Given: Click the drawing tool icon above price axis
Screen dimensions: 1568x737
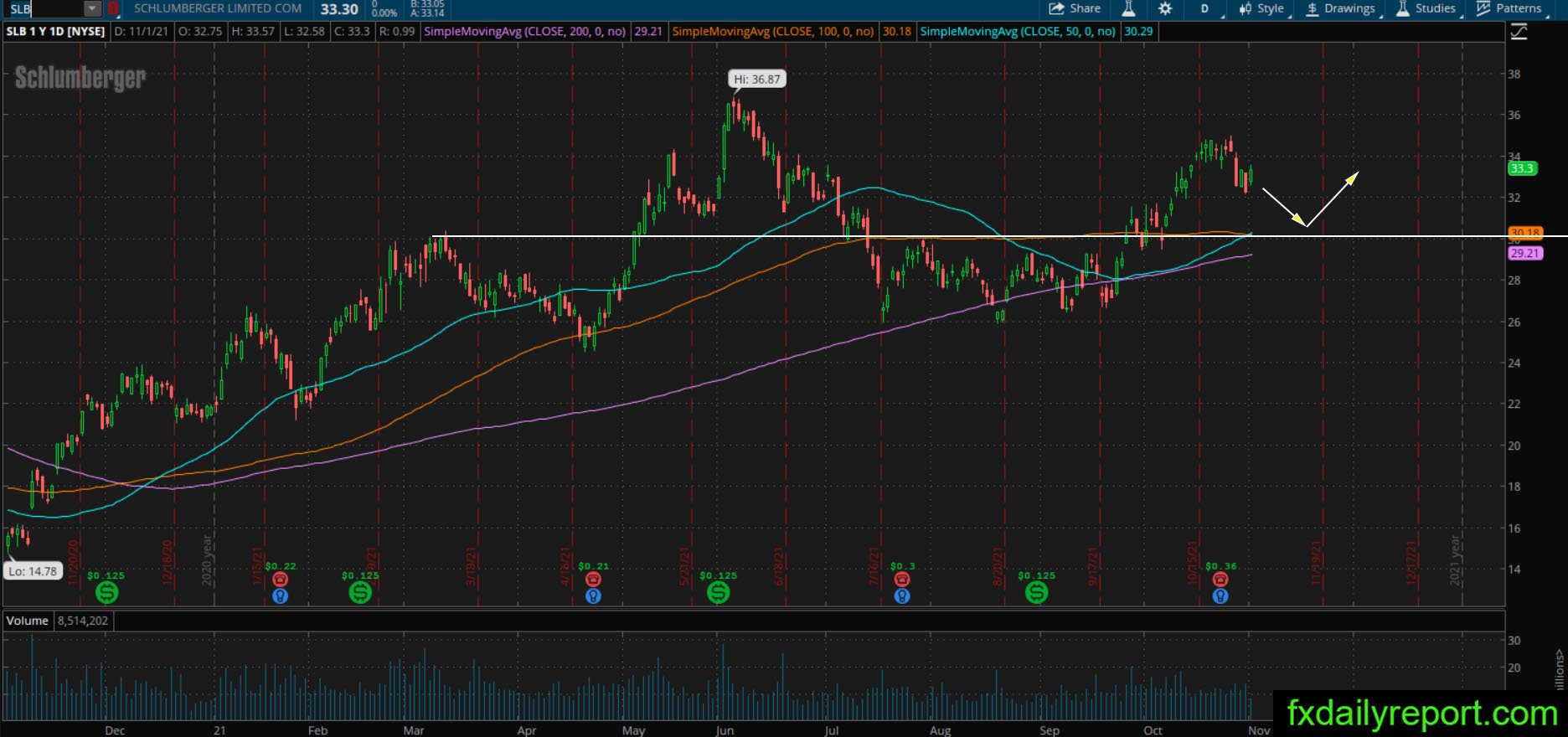Looking at the screenshot, I should click(1519, 32).
